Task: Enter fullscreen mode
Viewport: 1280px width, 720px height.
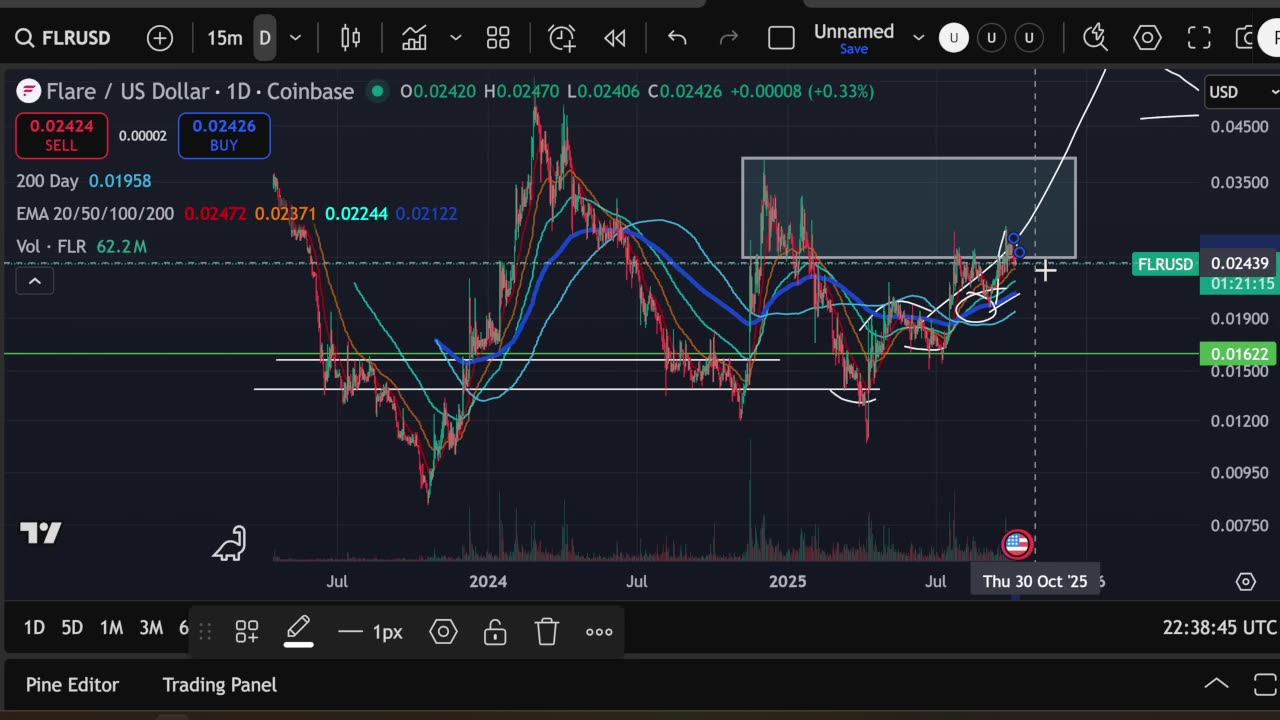Action: pyautogui.click(x=1199, y=38)
